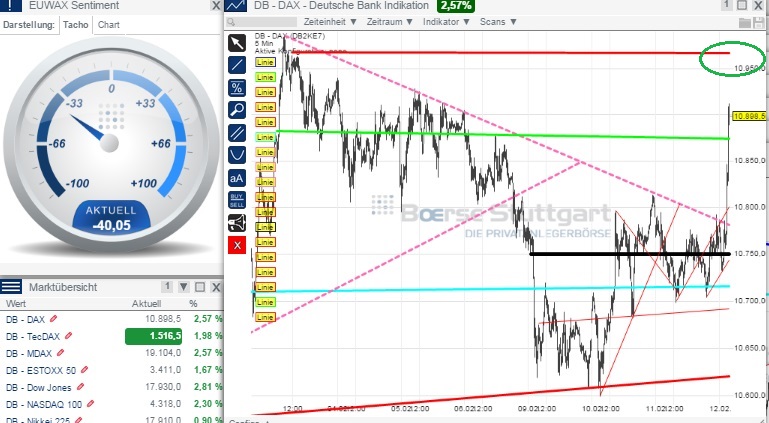
Task: Open the Marktübersicht hamburger menu icon
Action: [11, 287]
